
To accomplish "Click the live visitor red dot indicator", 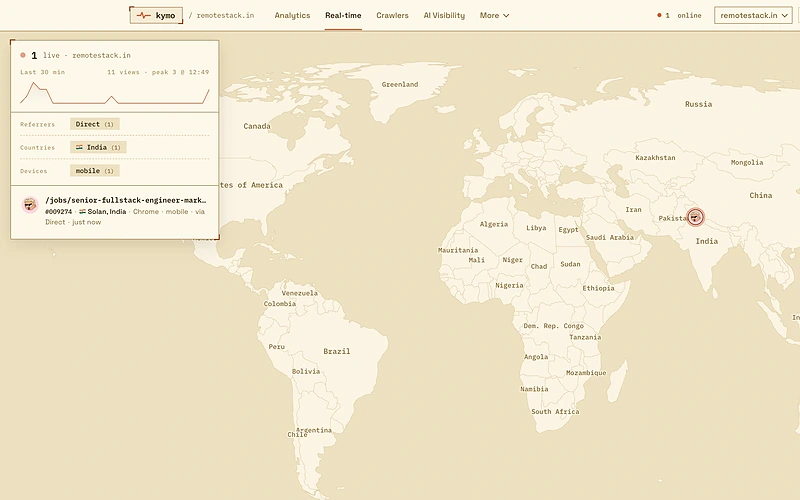I will pos(23,55).
